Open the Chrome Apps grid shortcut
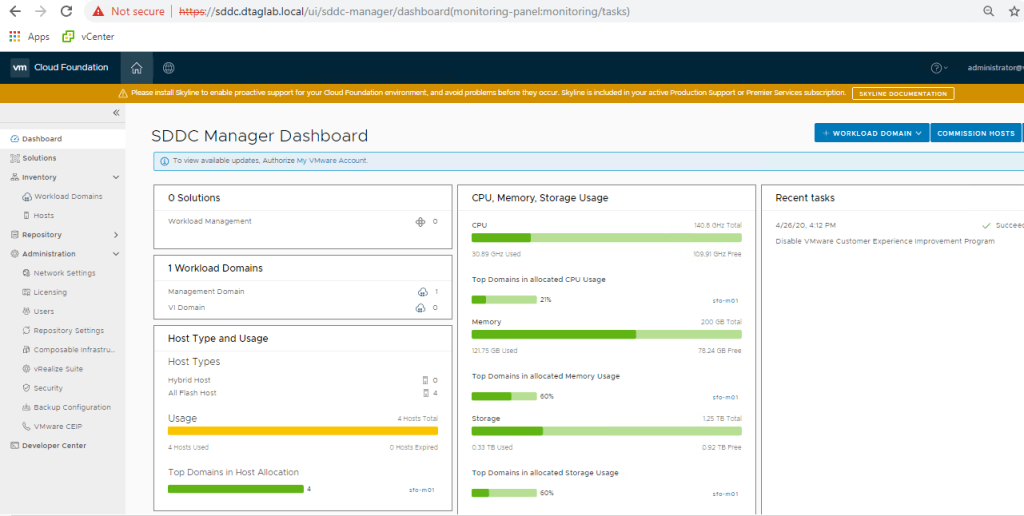The width and height of the screenshot is (1024, 516). coord(15,36)
